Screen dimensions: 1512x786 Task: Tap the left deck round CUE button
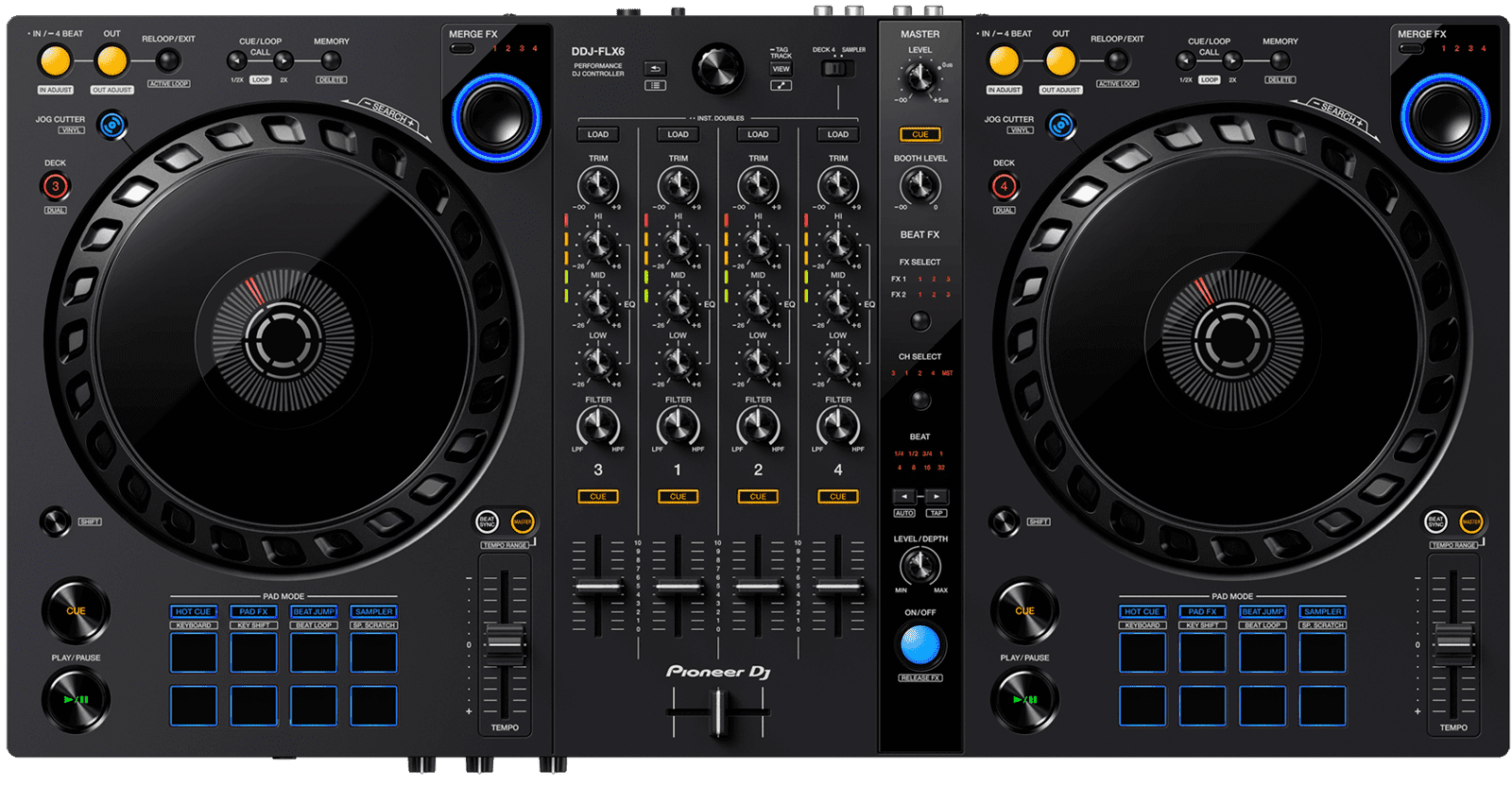tap(76, 610)
